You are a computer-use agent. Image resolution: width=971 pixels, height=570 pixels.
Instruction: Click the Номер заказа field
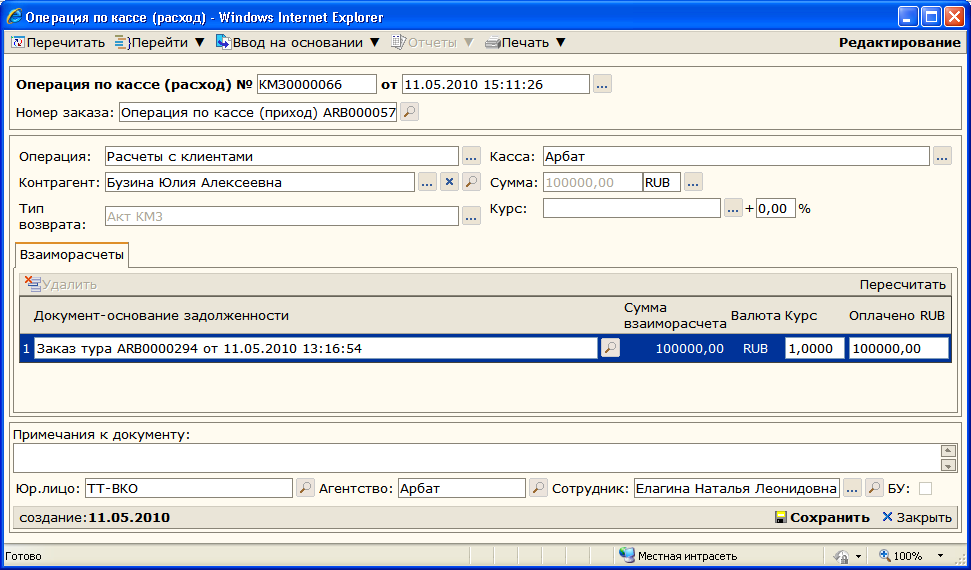tap(258, 113)
